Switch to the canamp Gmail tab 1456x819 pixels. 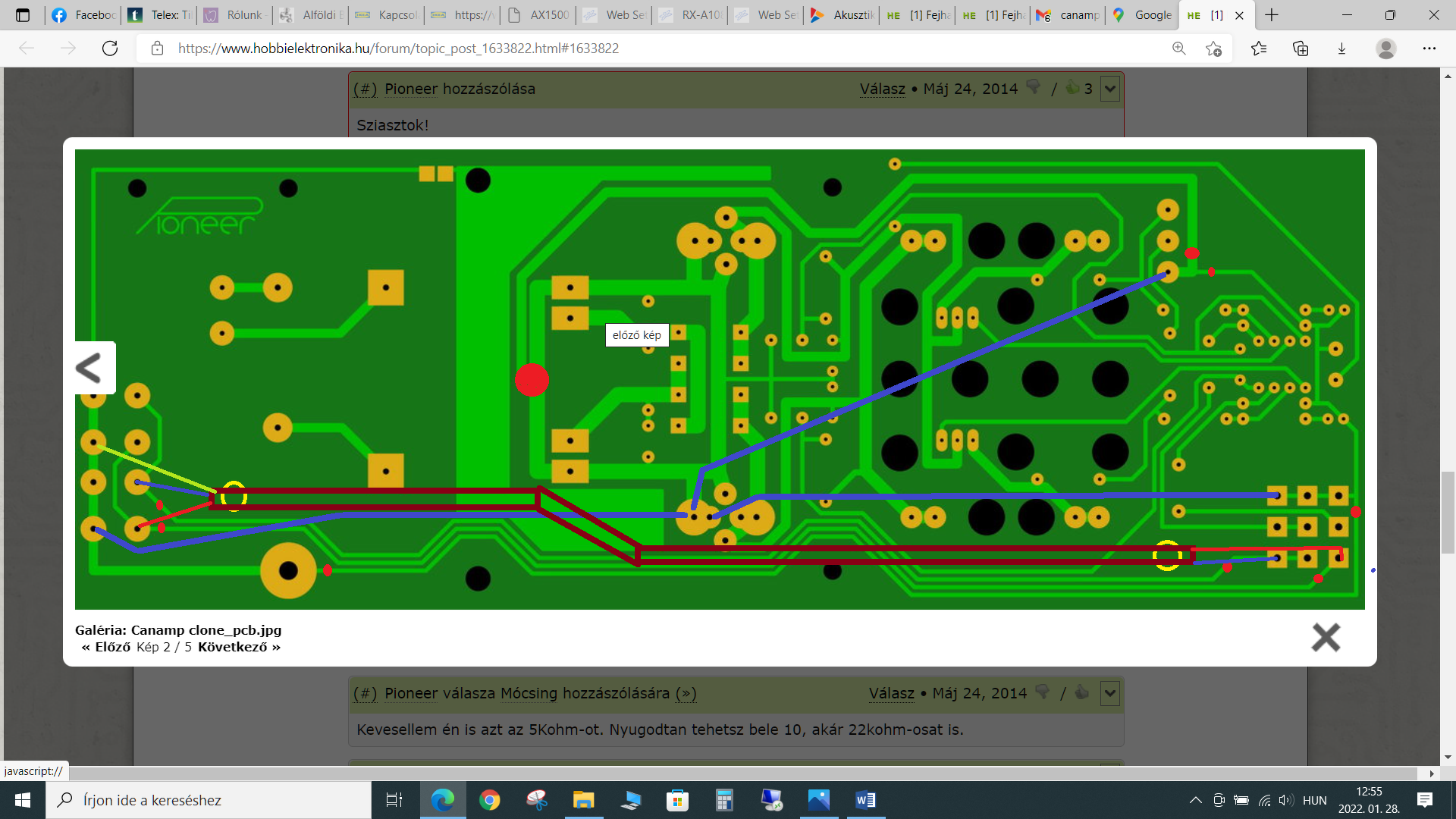[1069, 15]
